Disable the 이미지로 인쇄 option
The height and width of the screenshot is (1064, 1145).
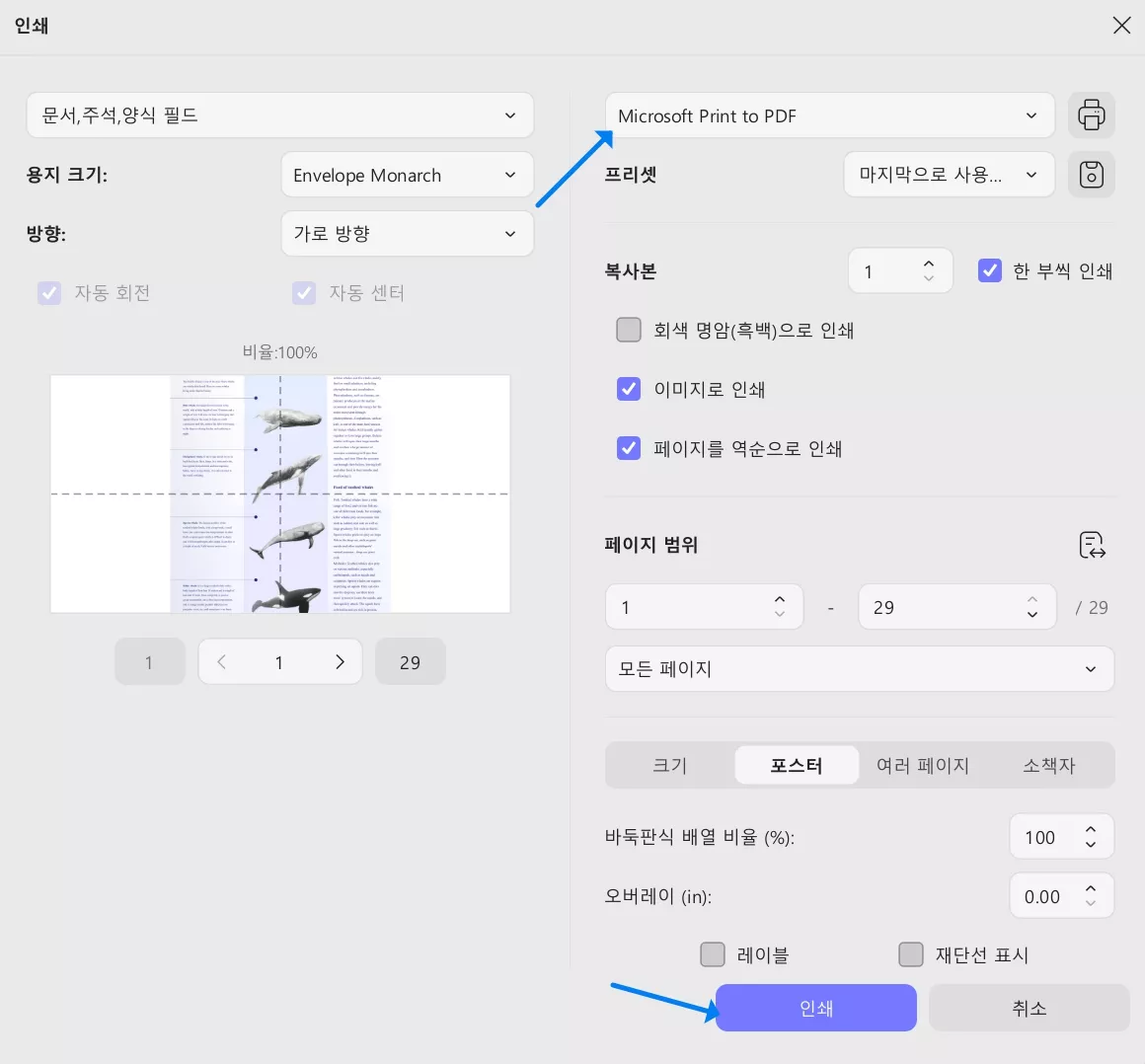(629, 389)
